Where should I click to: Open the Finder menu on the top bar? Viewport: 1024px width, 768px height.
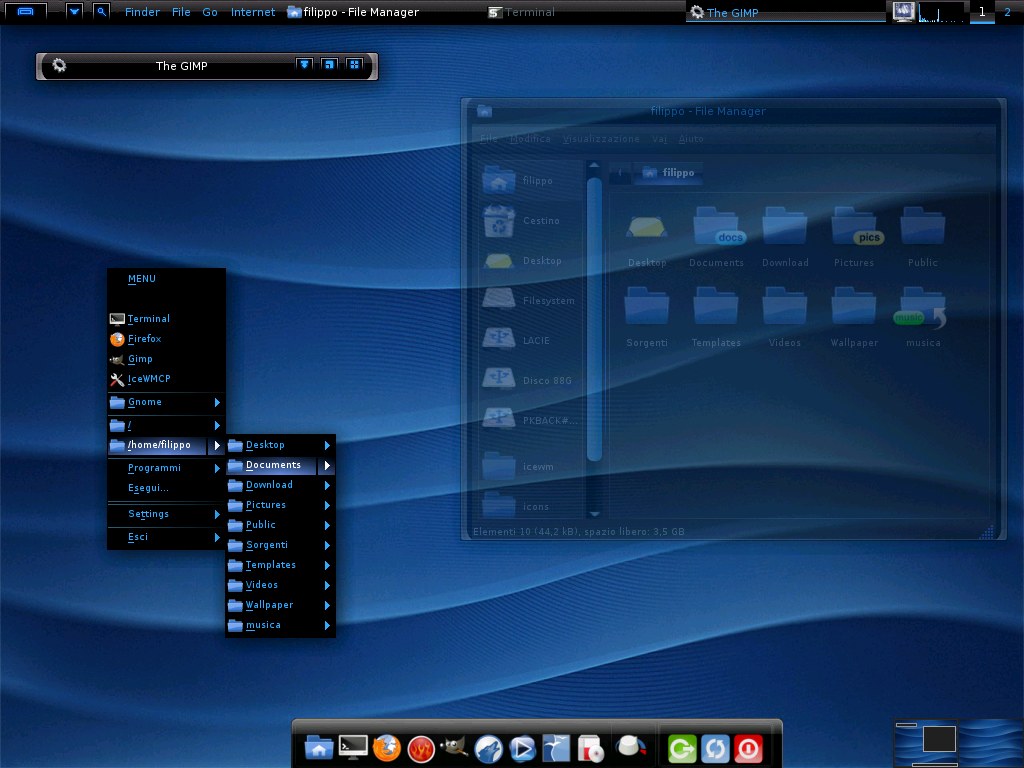point(142,12)
